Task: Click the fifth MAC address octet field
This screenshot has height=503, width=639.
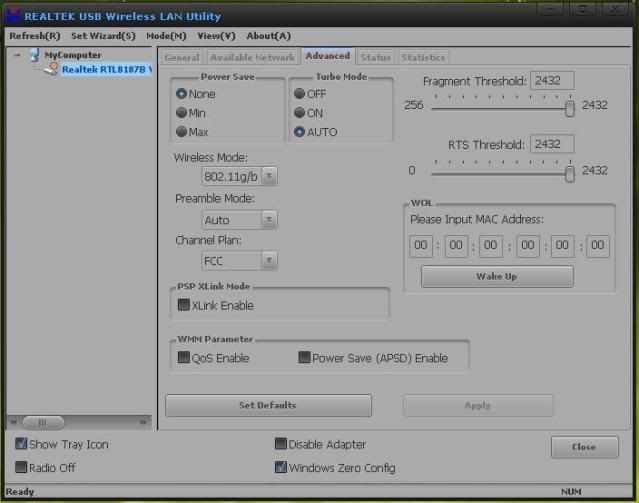Action: [562, 246]
